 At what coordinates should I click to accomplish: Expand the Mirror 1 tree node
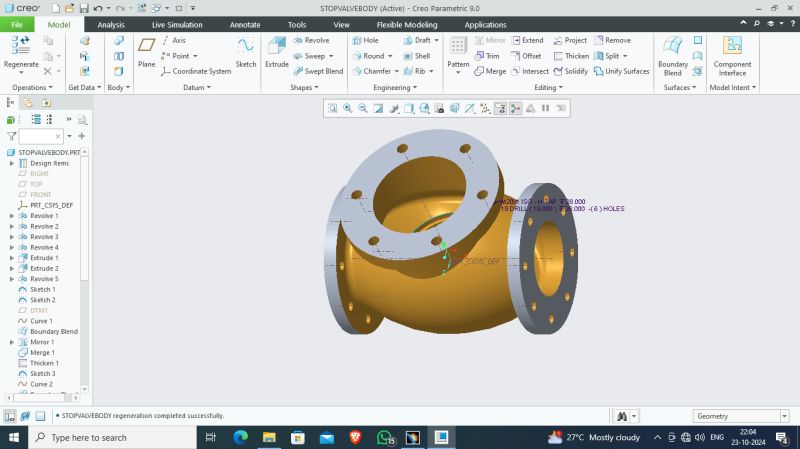pyautogui.click(x=12, y=342)
